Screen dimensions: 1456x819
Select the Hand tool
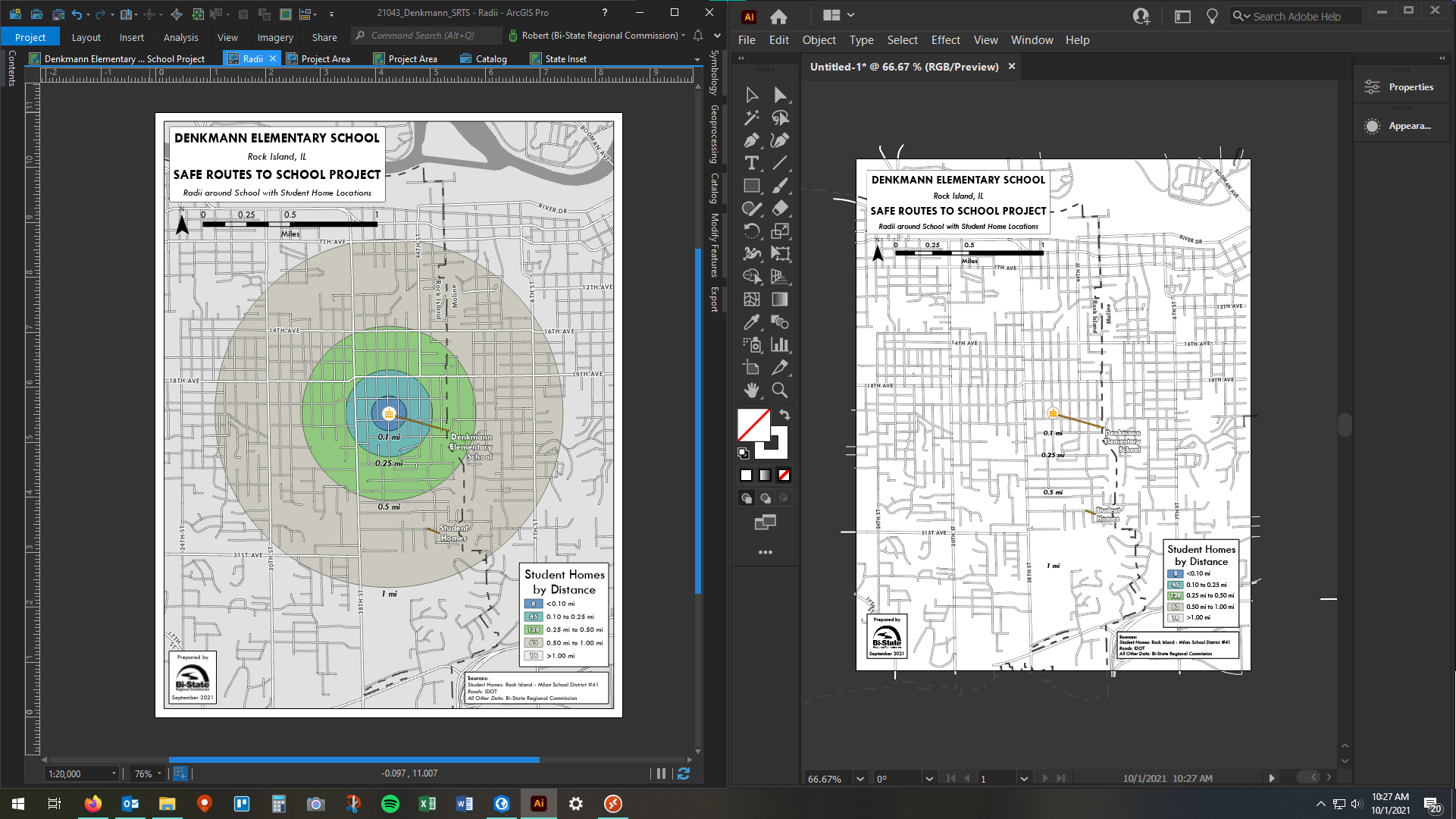click(751, 391)
